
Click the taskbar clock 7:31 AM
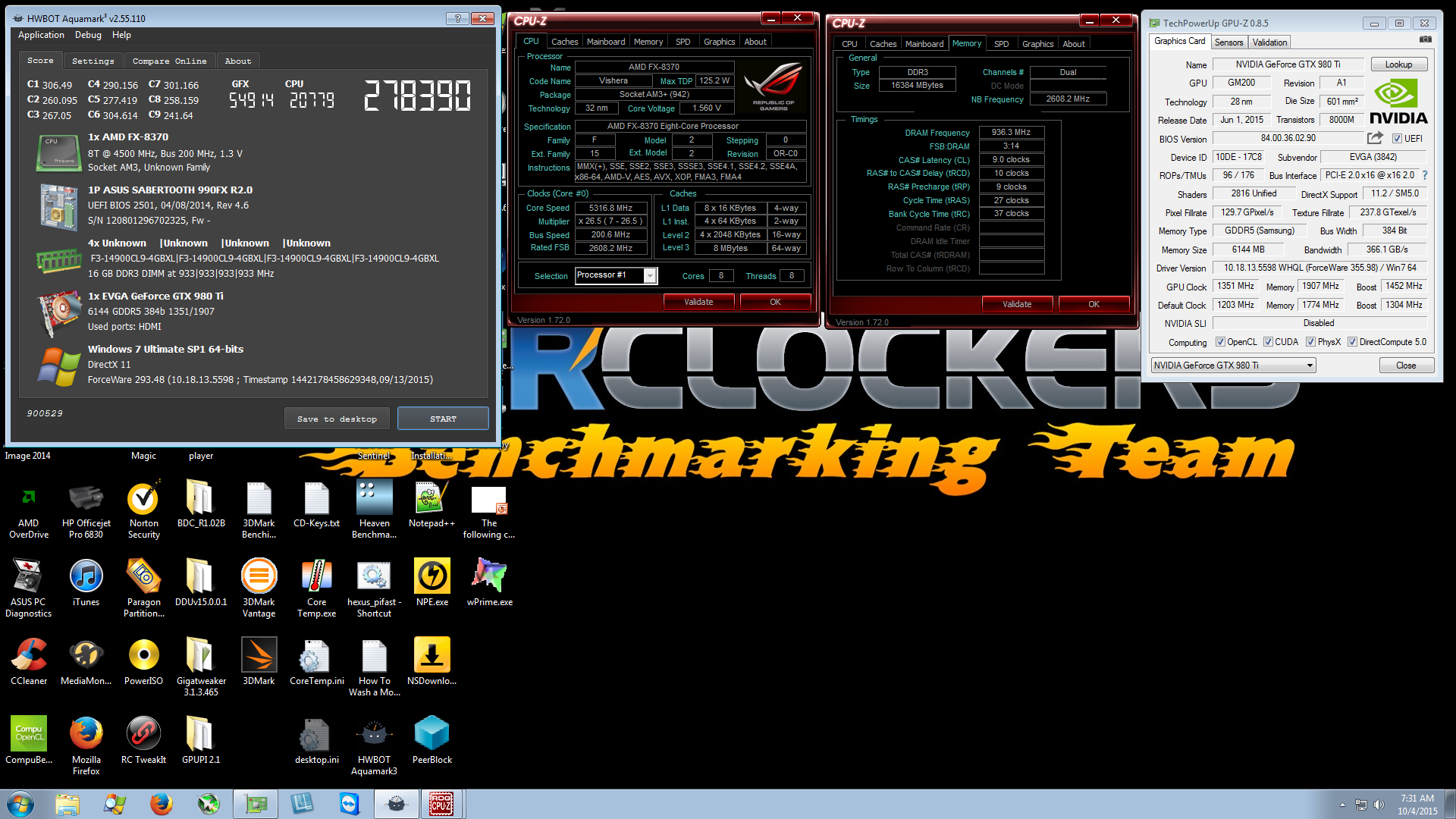[x=1417, y=798]
